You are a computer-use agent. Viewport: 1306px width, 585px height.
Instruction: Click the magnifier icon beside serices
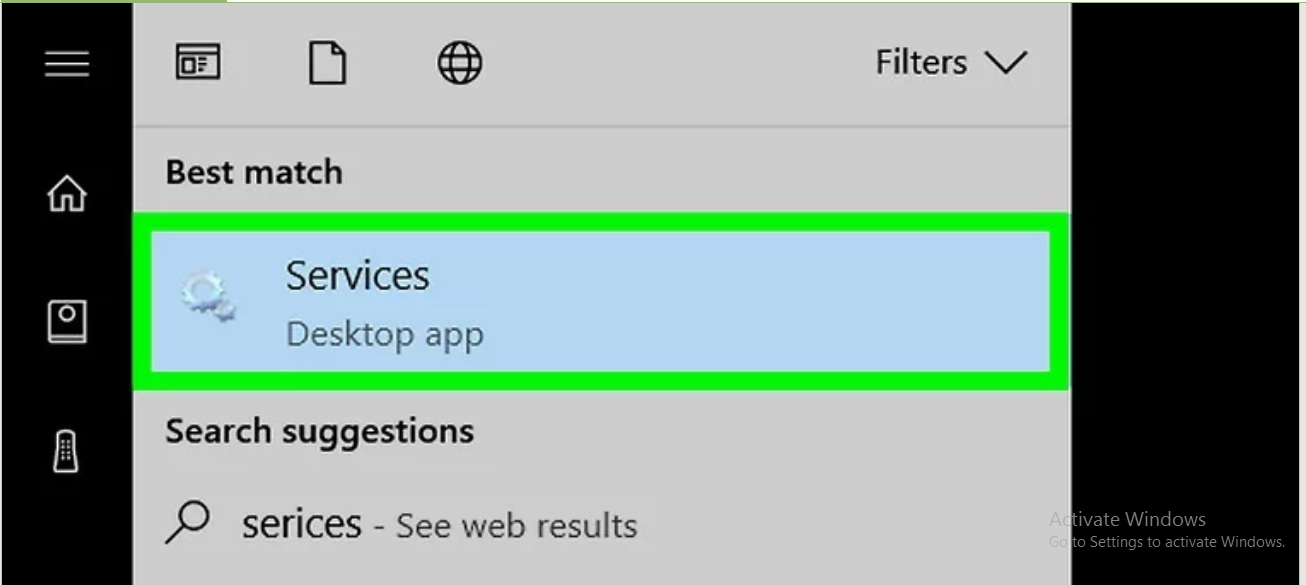[187, 522]
